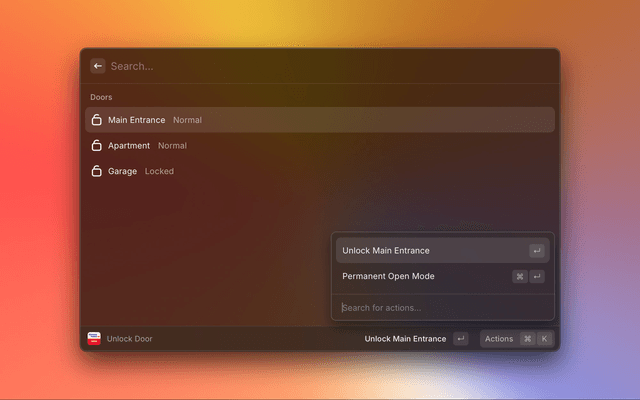Image resolution: width=640 pixels, height=400 pixels.
Task: Click Unlock Main Entrance in the footer
Action: pos(405,339)
